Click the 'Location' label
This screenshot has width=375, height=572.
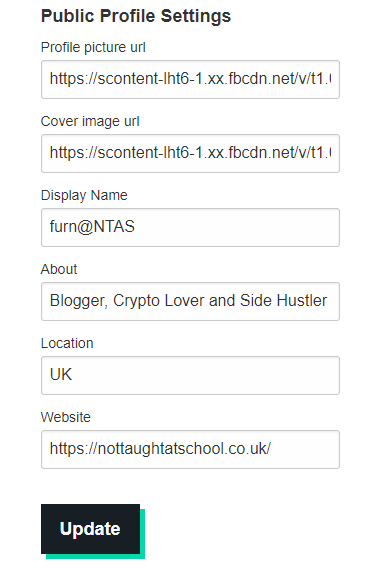[67, 343]
